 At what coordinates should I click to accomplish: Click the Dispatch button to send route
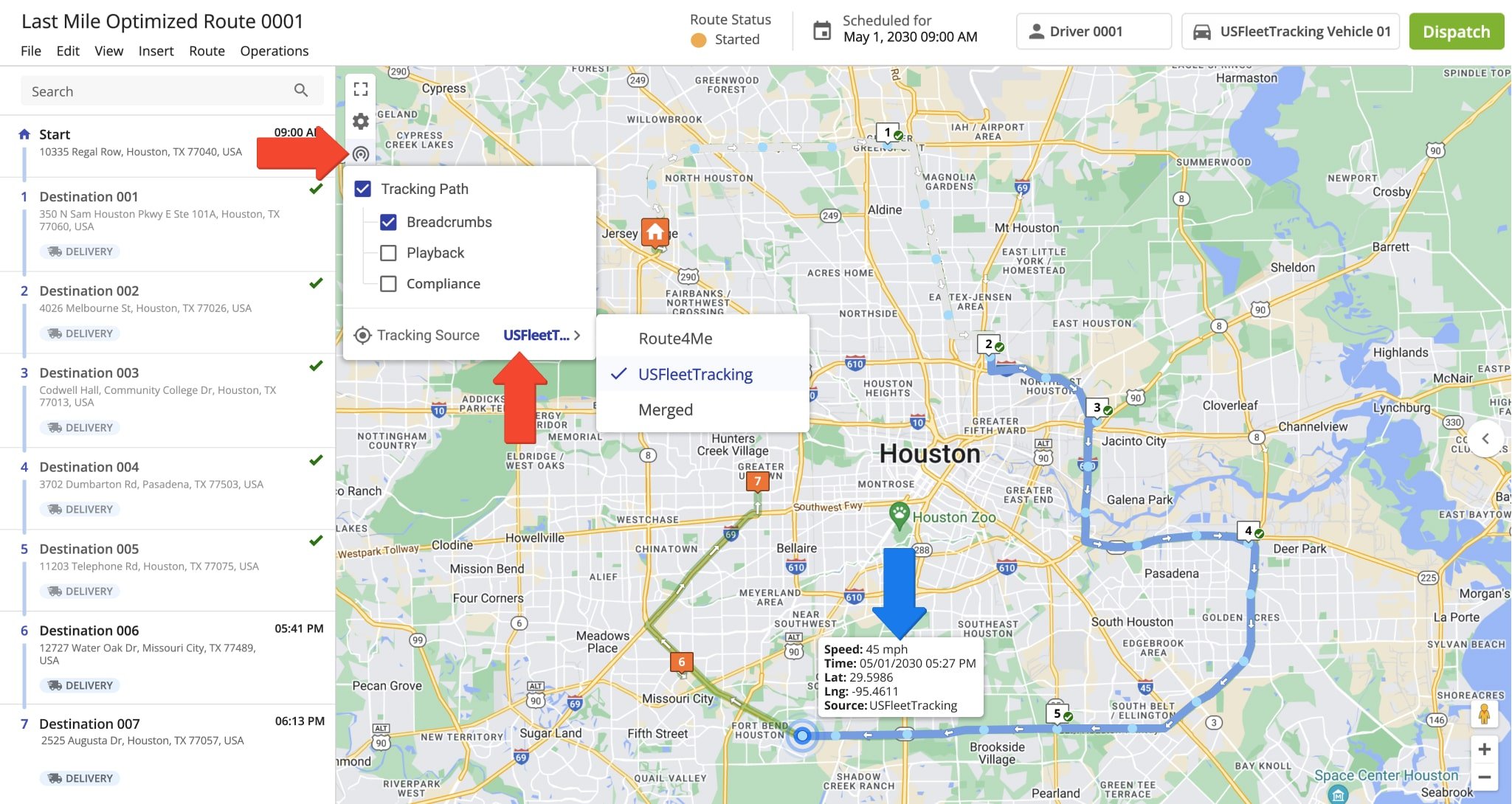1456,31
